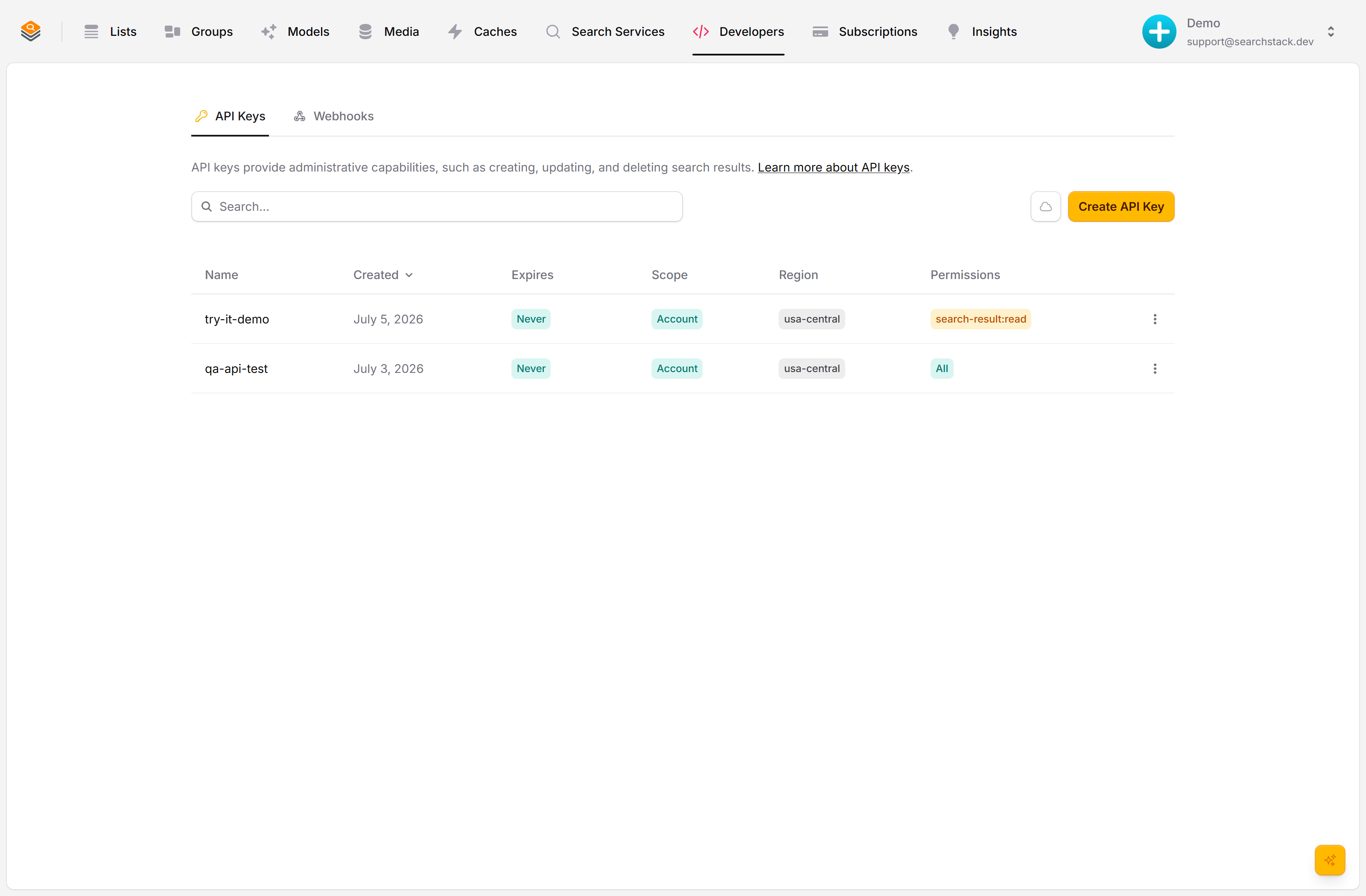
Task: Open the actions menu for qa-api-test
Action: [1155, 368]
